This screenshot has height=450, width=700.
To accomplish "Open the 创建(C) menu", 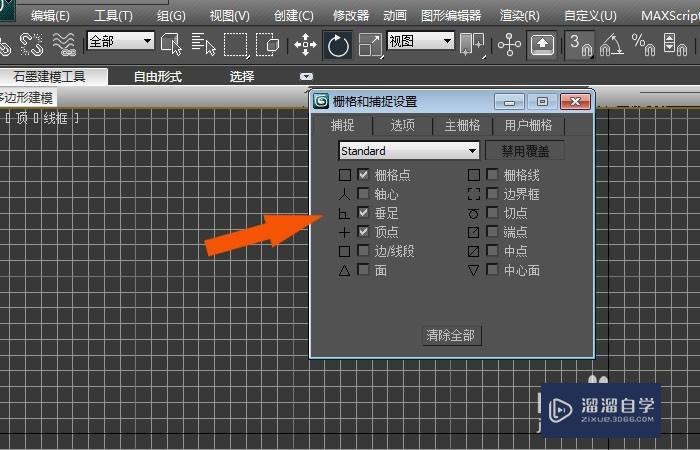I will click(294, 16).
